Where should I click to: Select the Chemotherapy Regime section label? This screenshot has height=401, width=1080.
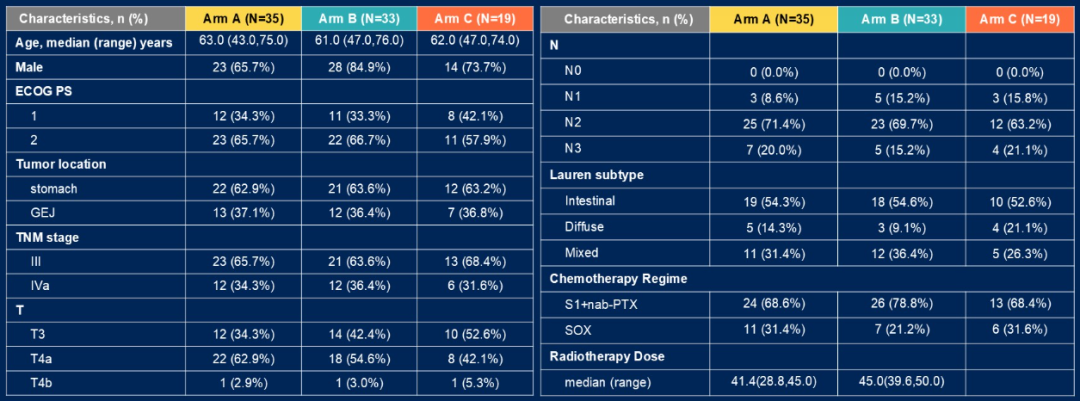(x=620, y=278)
